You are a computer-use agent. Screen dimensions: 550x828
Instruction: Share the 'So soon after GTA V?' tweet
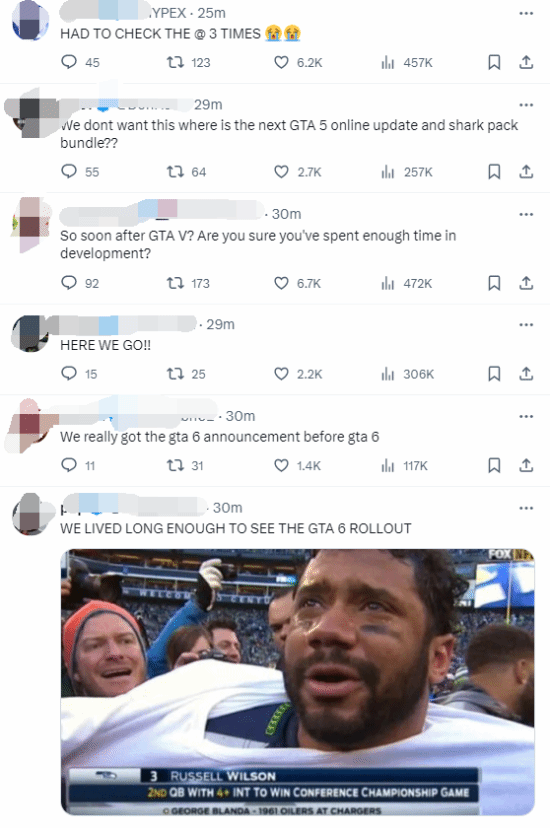(x=526, y=283)
